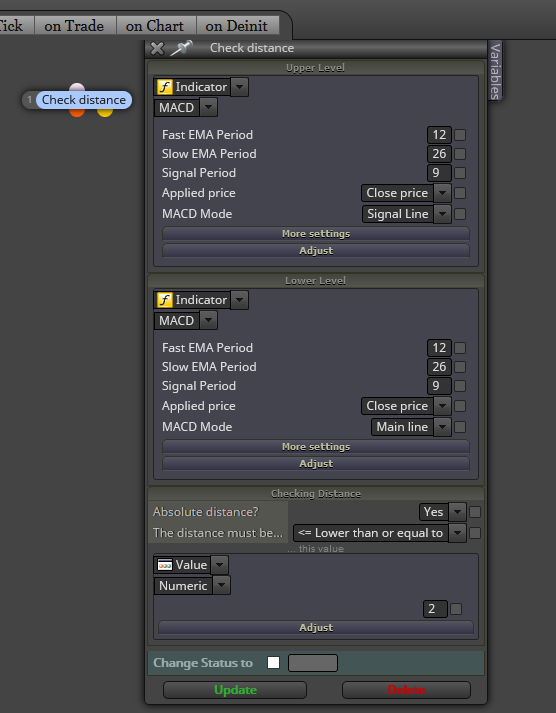Open the Value source dropdown
The image size is (556, 713).
point(220,565)
